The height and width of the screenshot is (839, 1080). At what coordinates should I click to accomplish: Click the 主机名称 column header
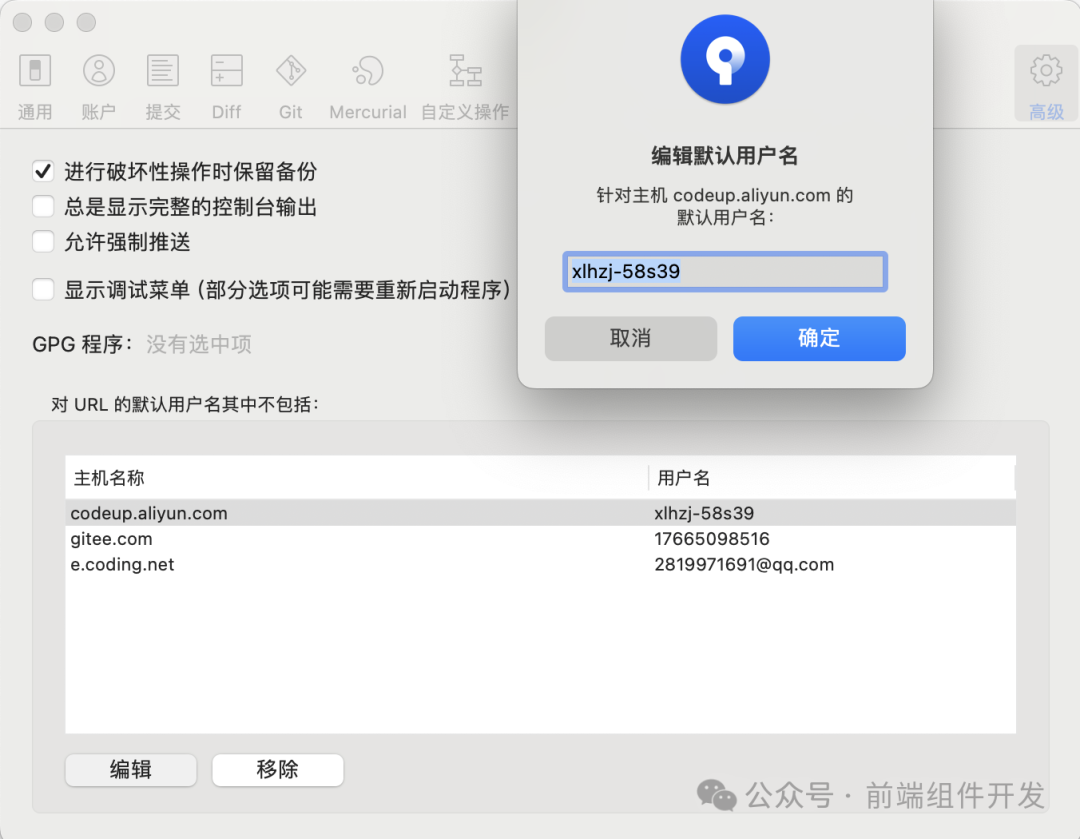(357, 477)
